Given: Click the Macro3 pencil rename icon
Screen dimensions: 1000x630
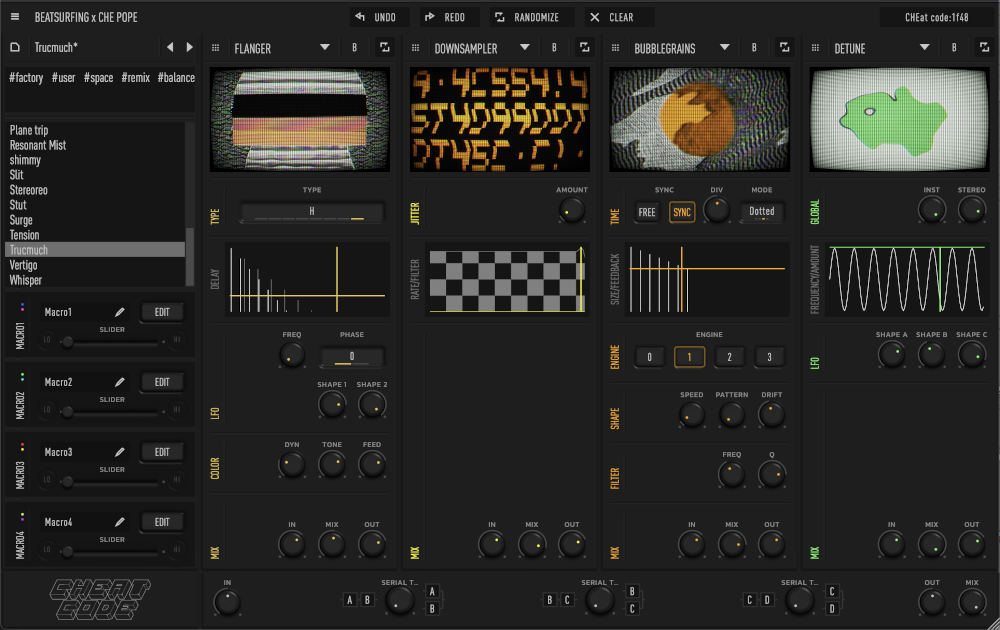Looking at the screenshot, I should tap(120, 452).
